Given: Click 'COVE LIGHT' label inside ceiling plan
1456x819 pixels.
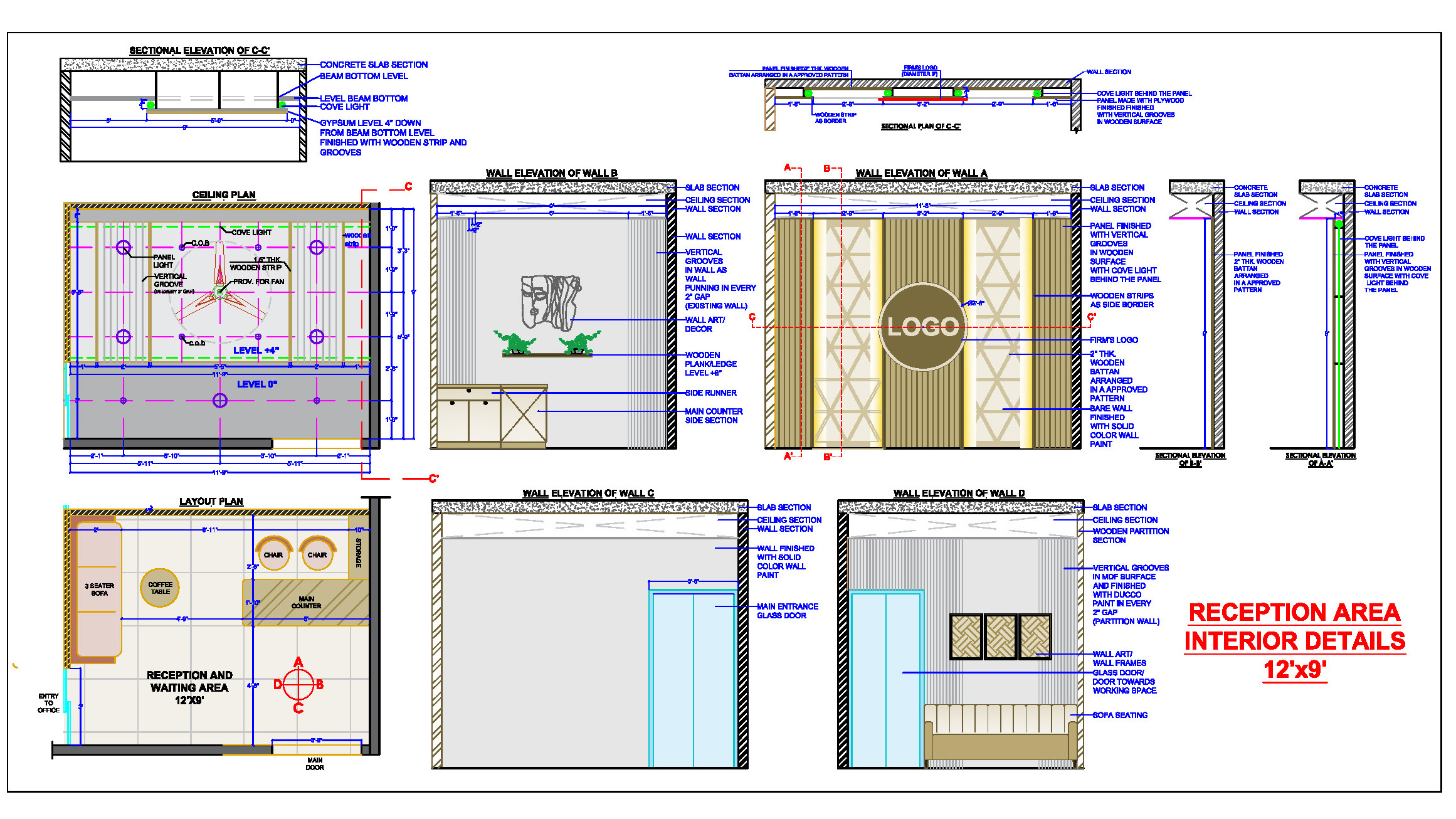Looking at the screenshot, I should [x=251, y=232].
